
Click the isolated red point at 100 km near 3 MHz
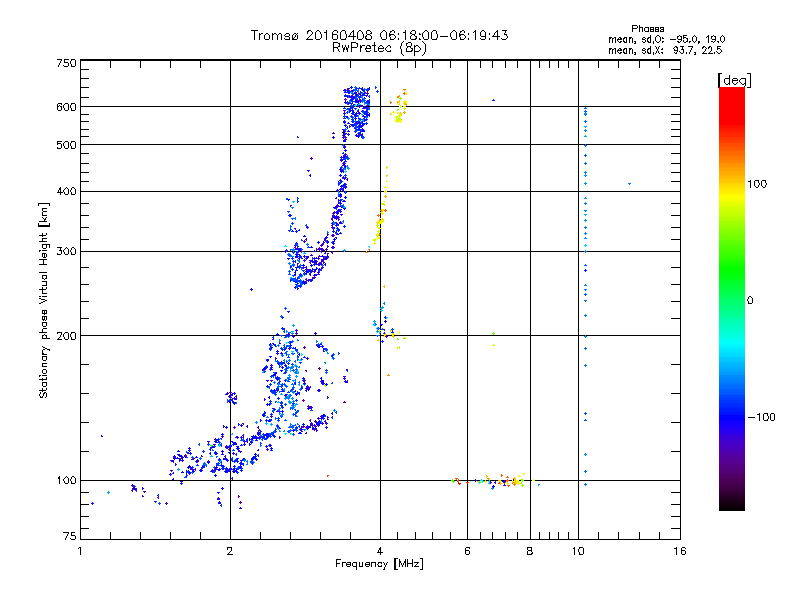328,476
